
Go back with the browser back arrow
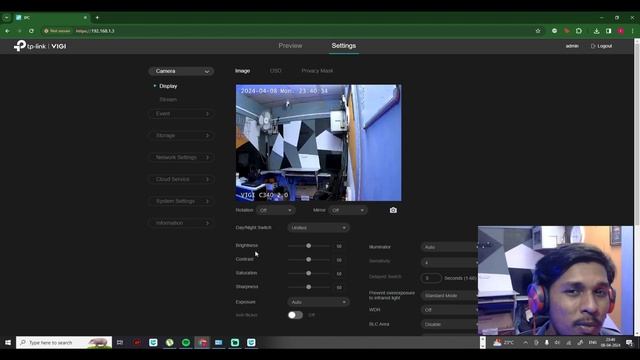(x=7, y=31)
